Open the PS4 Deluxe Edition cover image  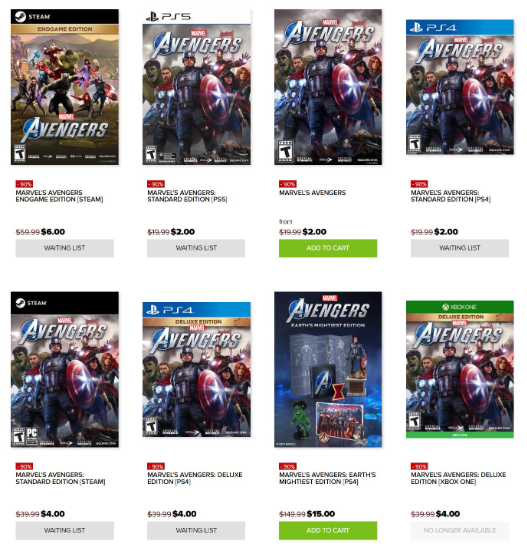[x=196, y=369]
